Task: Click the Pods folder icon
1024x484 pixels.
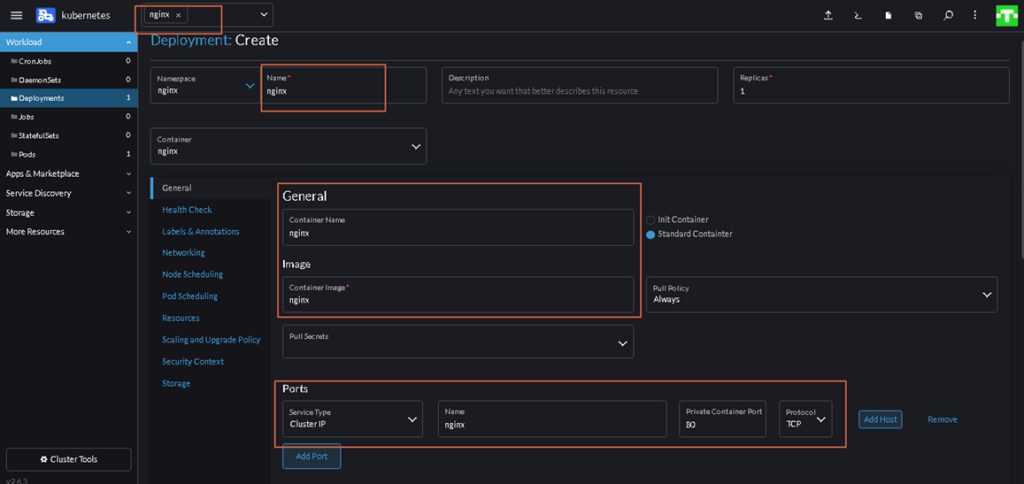Action: (x=14, y=155)
